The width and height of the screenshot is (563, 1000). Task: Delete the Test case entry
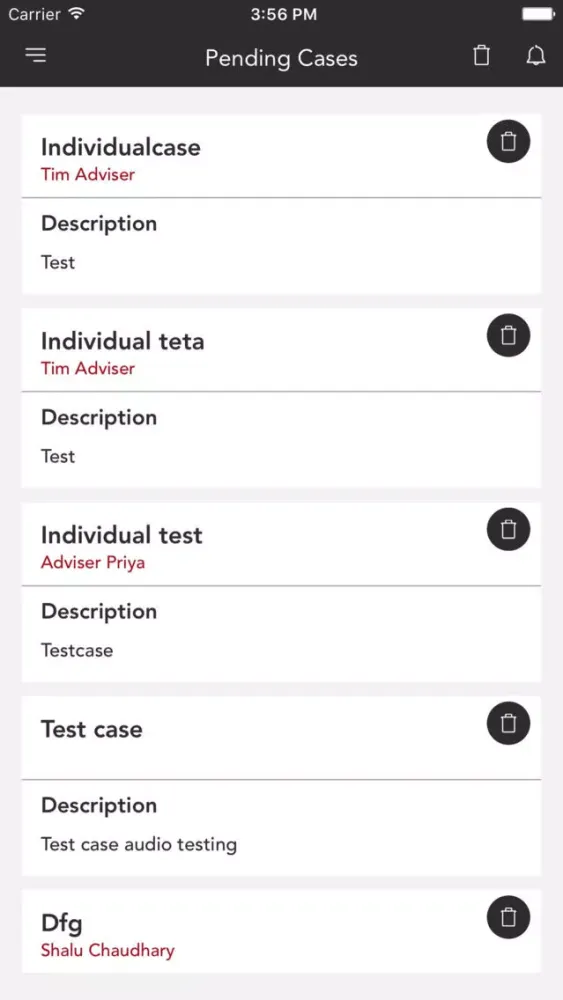[508, 723]
